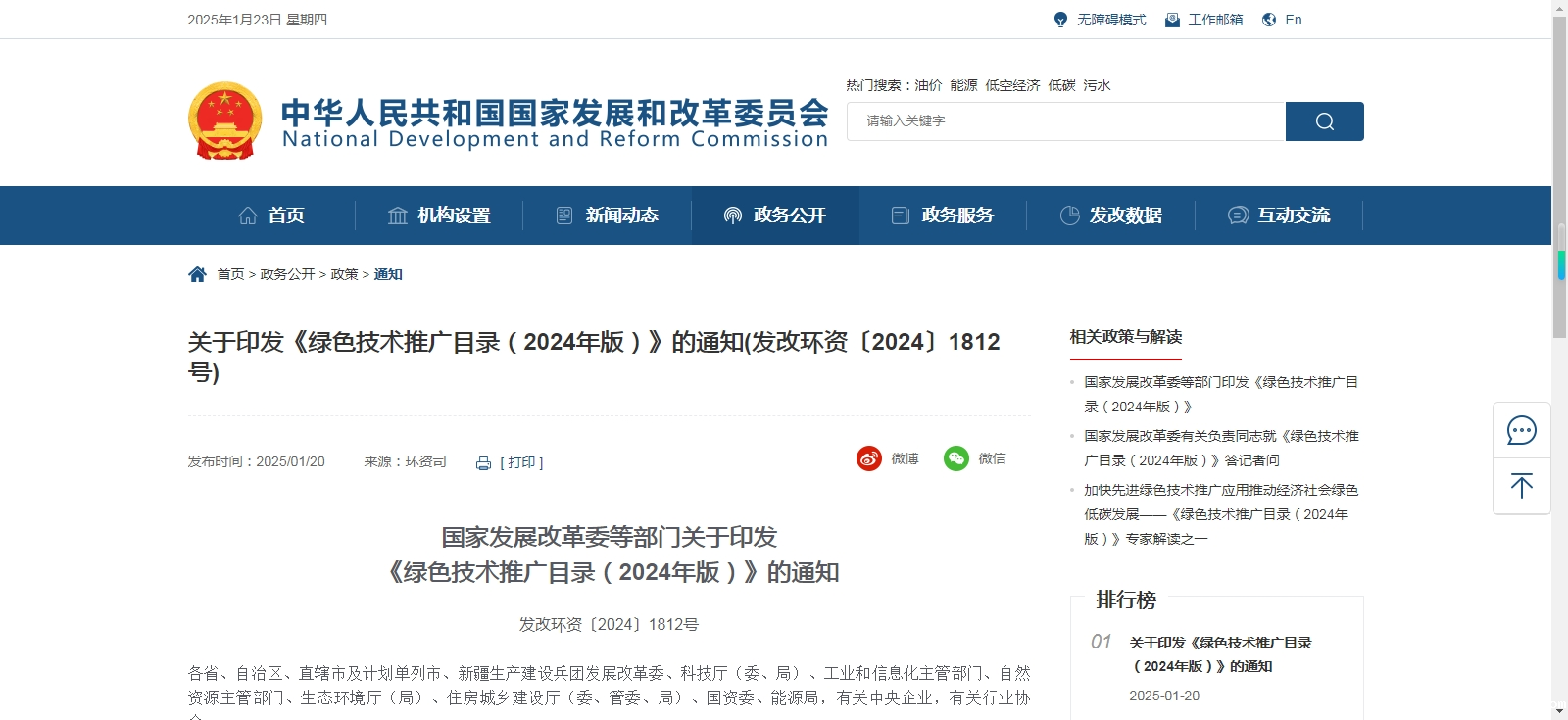This screenshot has height=720, width=1568.
Task: Click the breadcrumb home house icon
Action: coord(197,274)
